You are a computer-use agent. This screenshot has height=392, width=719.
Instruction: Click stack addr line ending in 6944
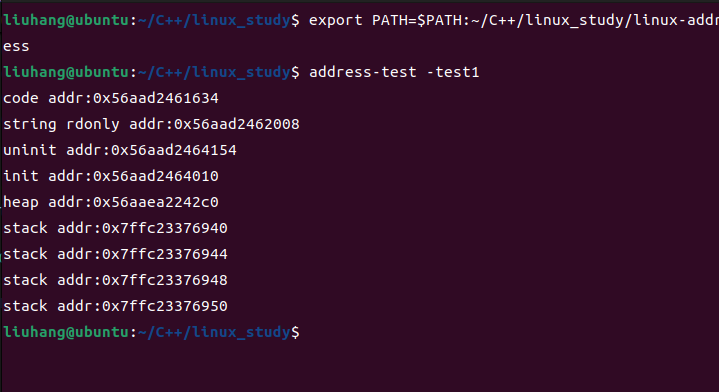point(116,254)
